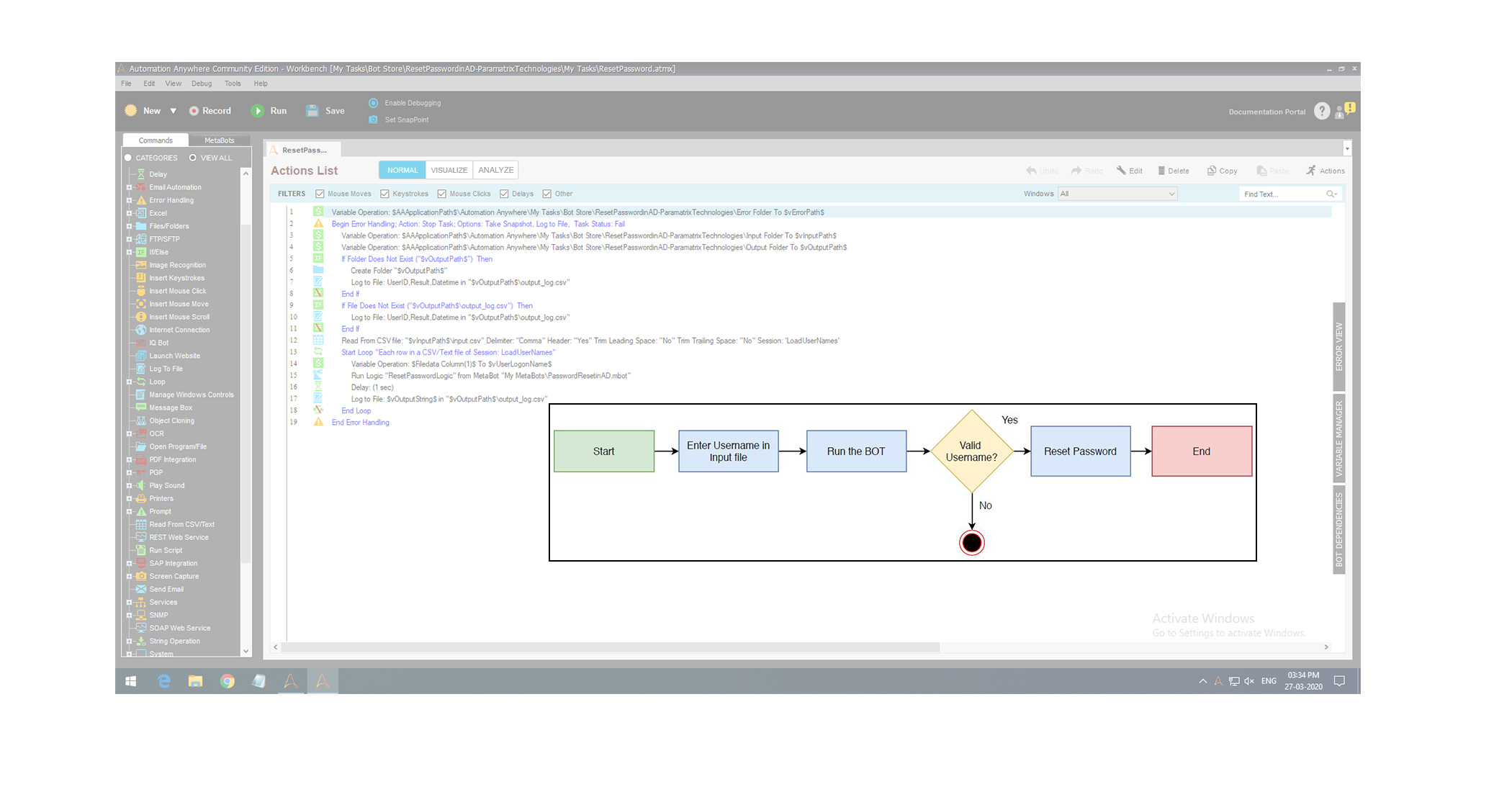Click the user notification icon at top right

(x=1345, y=110)
